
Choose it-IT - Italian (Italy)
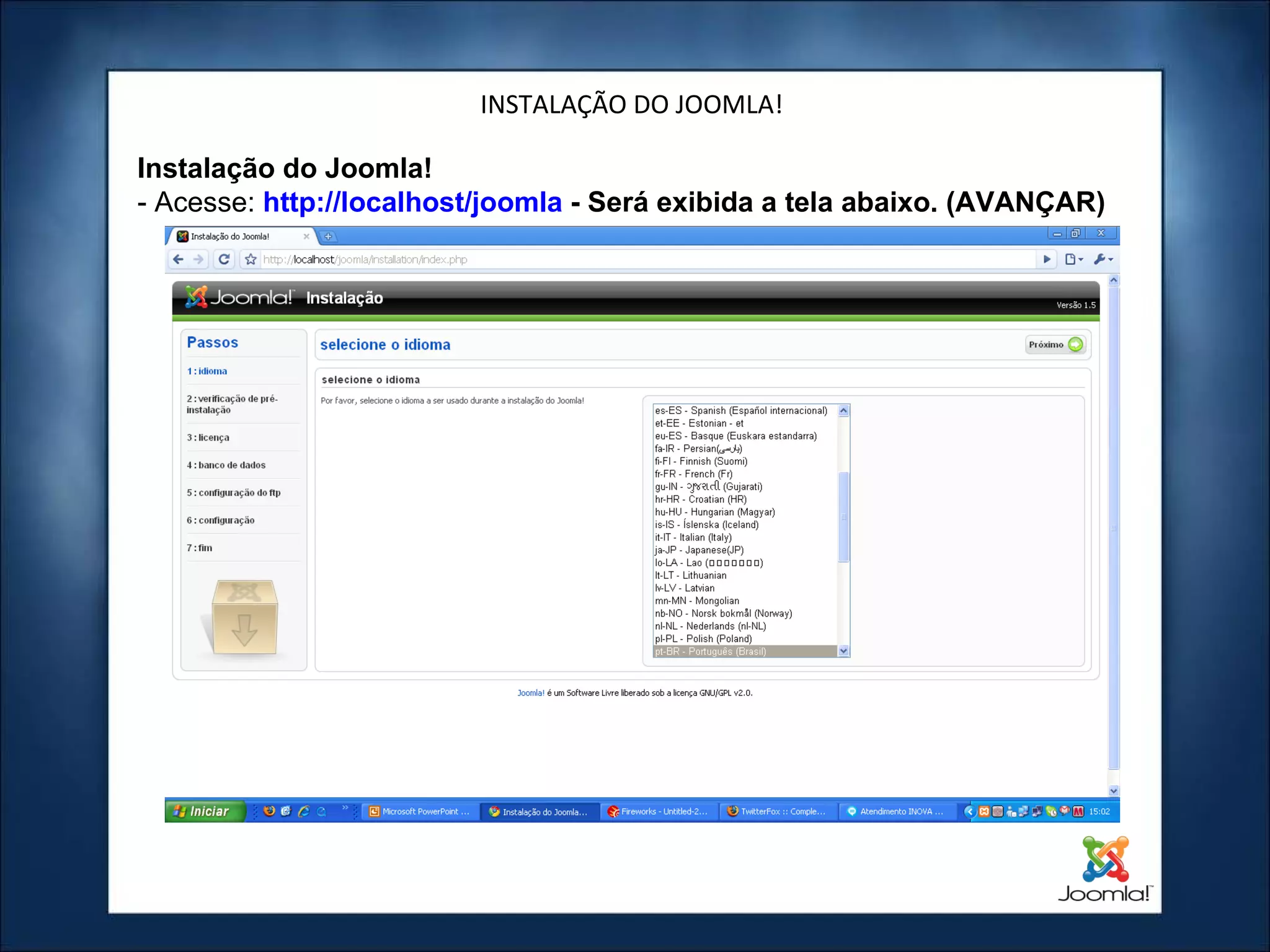coord(745,538)
